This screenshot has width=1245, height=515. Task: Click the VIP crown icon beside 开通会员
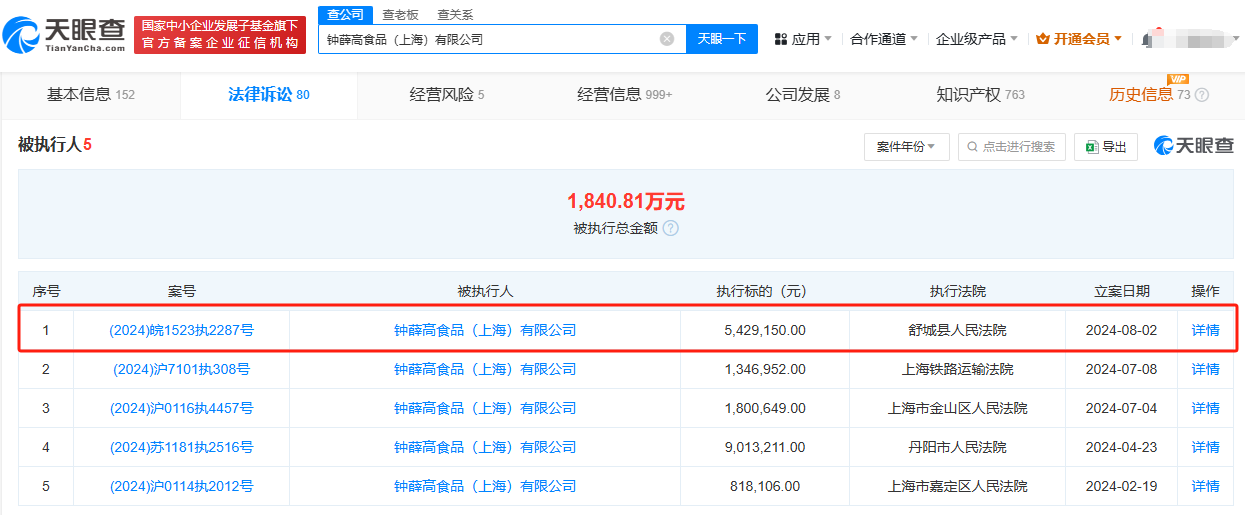click(x=1043, y=39)
